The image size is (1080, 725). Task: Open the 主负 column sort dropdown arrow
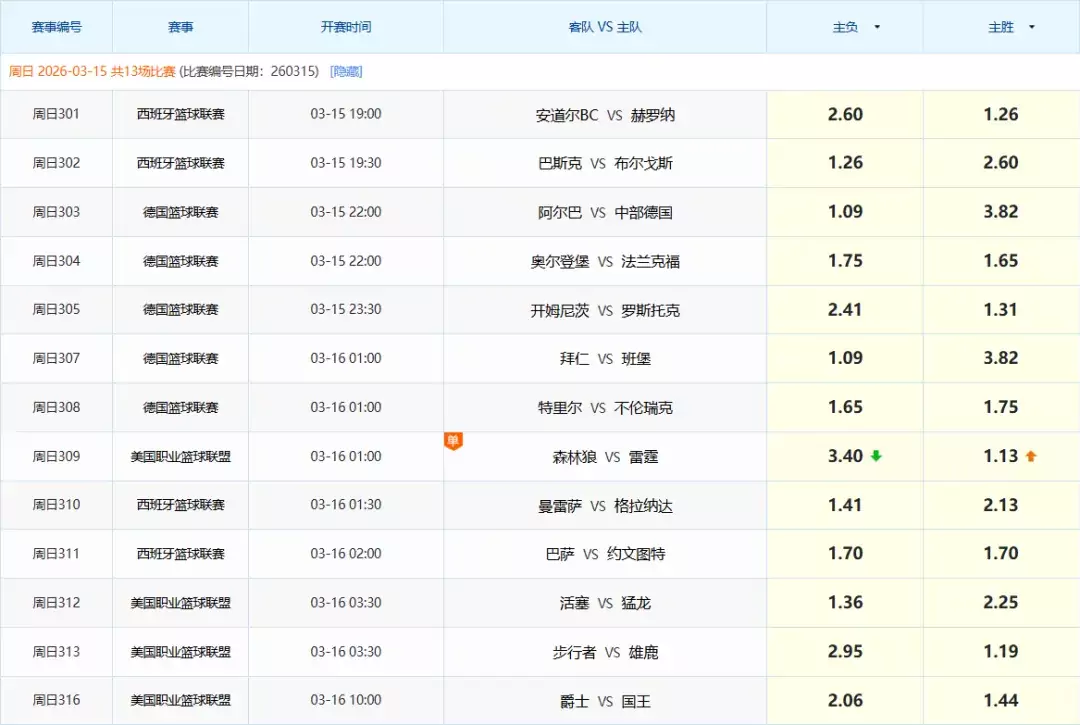click(877, 27)
